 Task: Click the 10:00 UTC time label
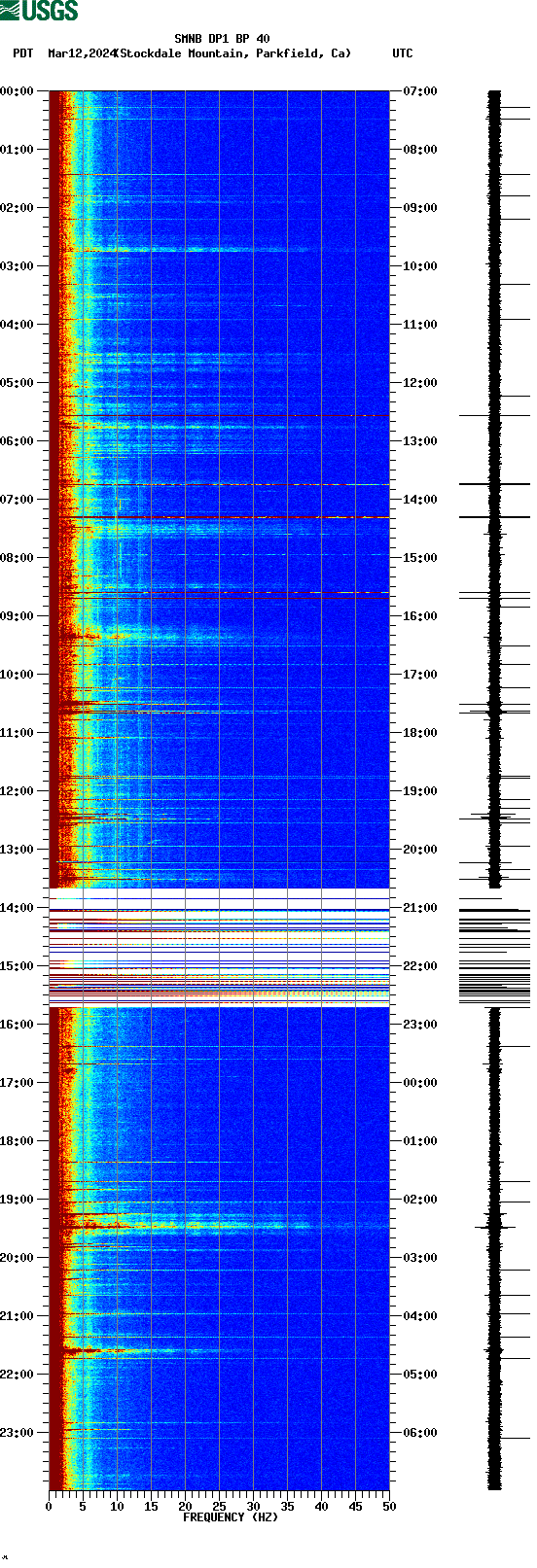point(420,266)
